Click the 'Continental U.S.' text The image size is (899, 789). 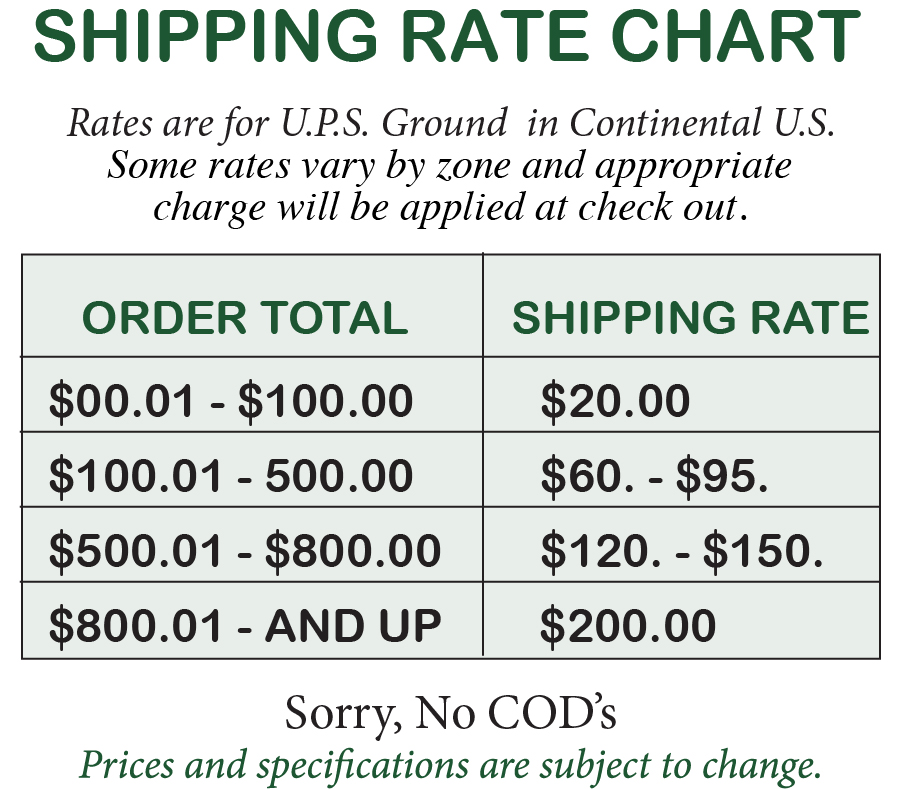coord(702,124)
